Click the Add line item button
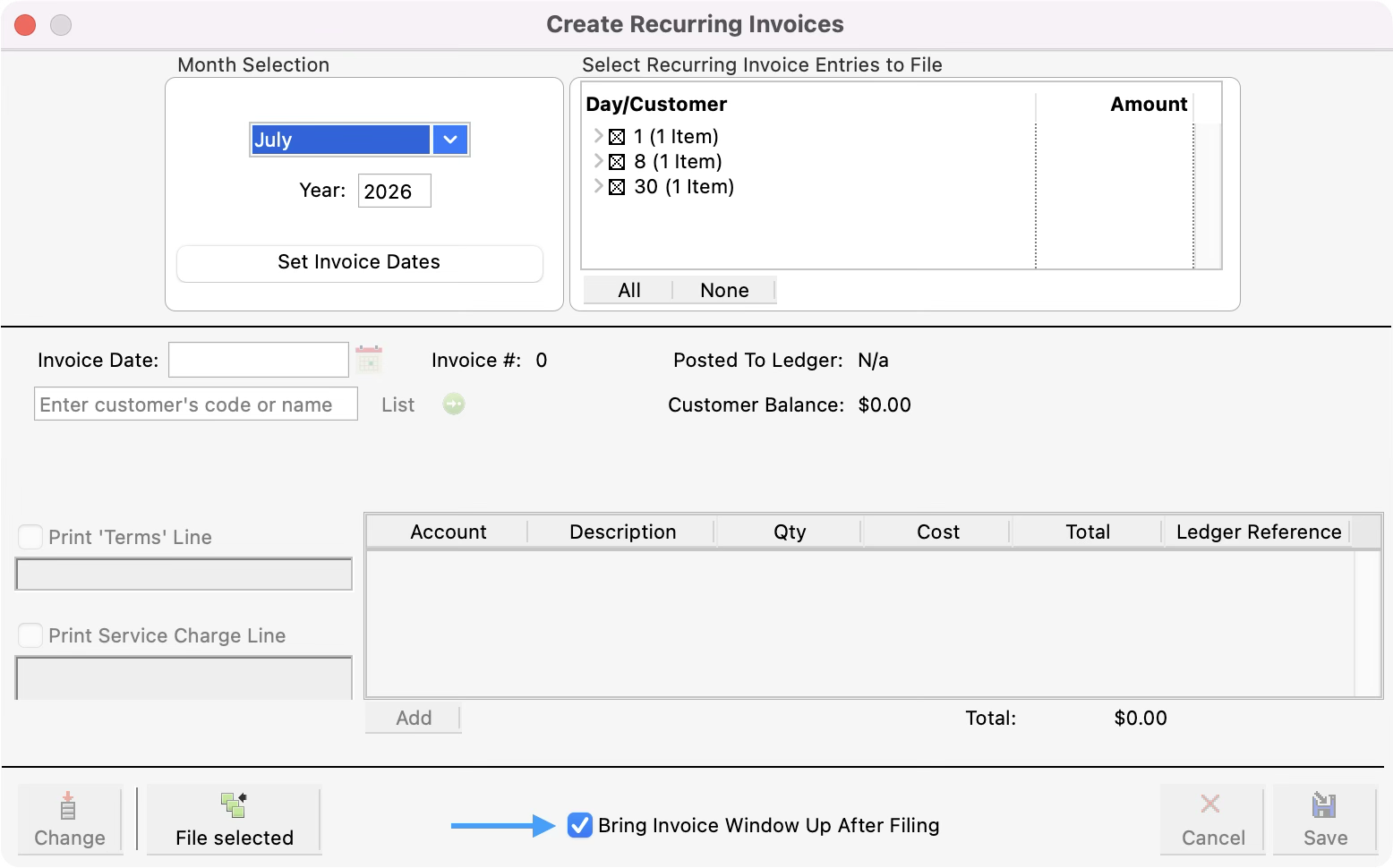The width and height of the screenshot is (1393, 868). point(414,718)
